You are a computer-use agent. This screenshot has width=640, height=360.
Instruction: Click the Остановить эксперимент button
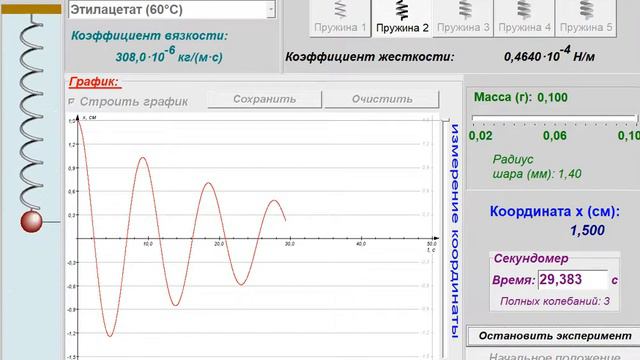point(554,336)
